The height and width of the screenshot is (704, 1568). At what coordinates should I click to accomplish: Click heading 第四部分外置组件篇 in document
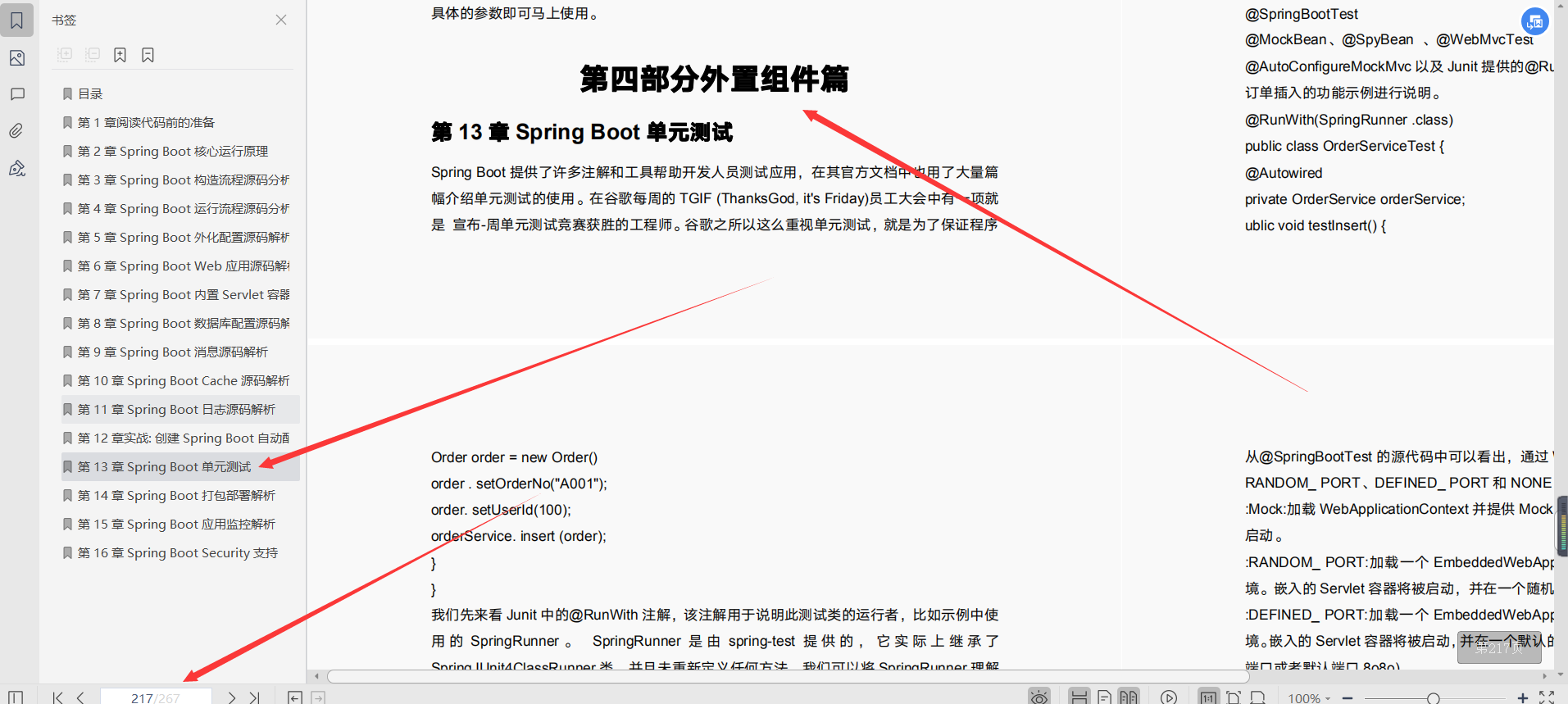click(714, 79)
